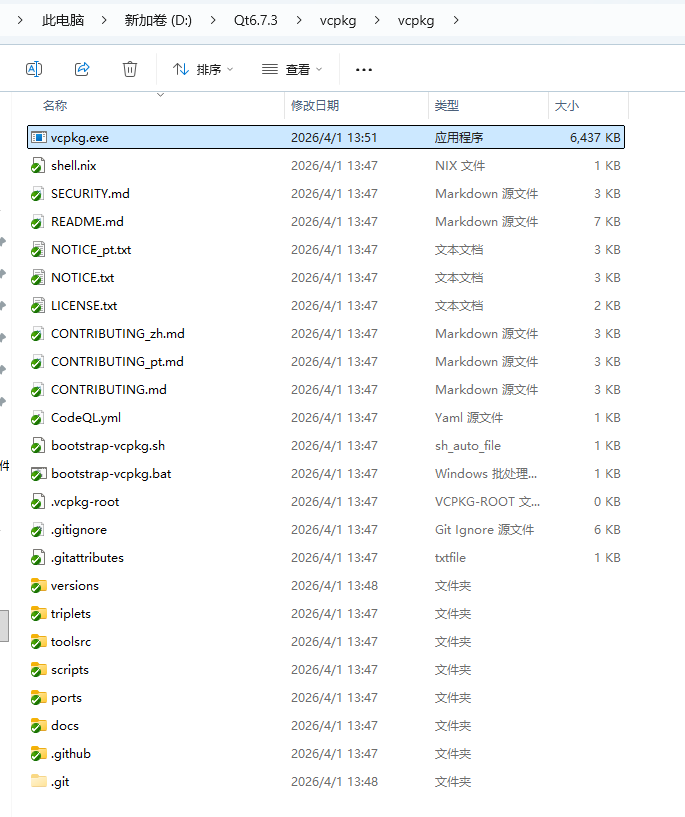Click the SECURITY.md file icon
685x817 pixels.
38,194
